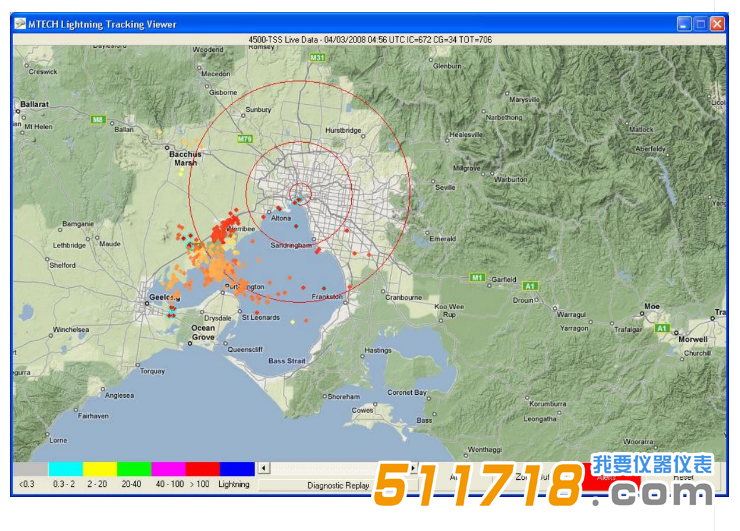Choose the magenta 40 - 100 legend swatch
This screenshot has width=740, height=531.
[x=167, y=468]
